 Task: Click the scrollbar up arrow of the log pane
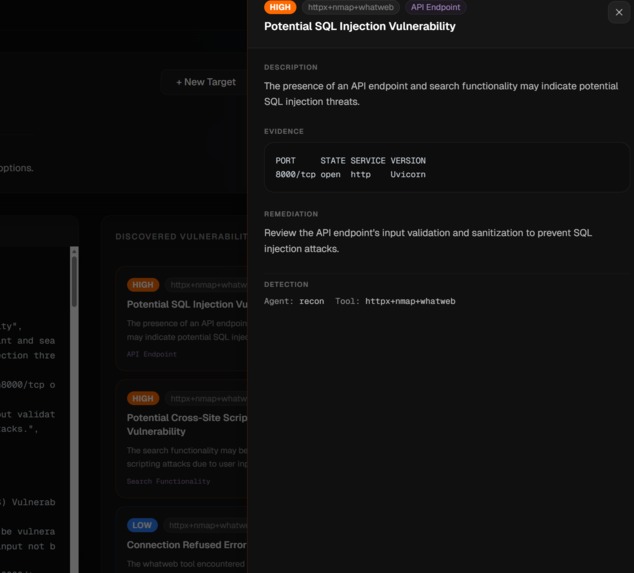[x=74, y=251]
